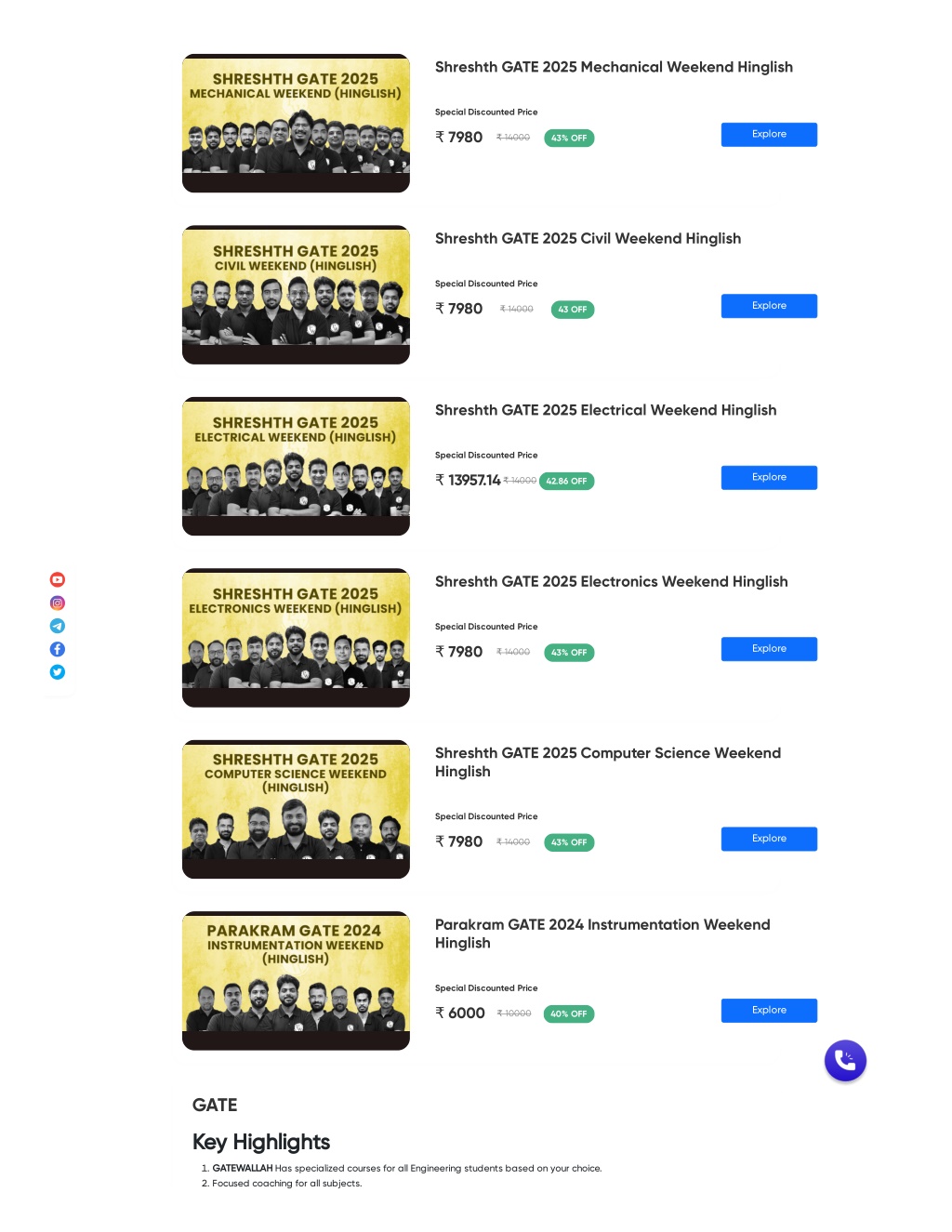Tap the floating phone call icon

(845, 1060)
